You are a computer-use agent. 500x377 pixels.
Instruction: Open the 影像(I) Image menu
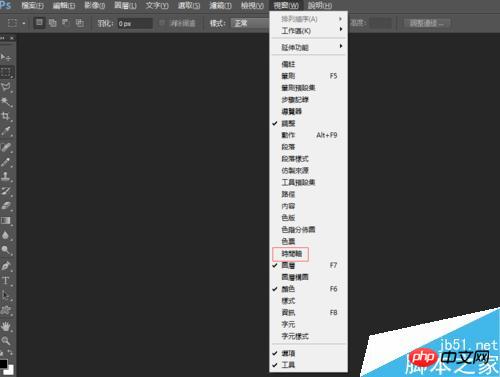(x=94, y=5)
